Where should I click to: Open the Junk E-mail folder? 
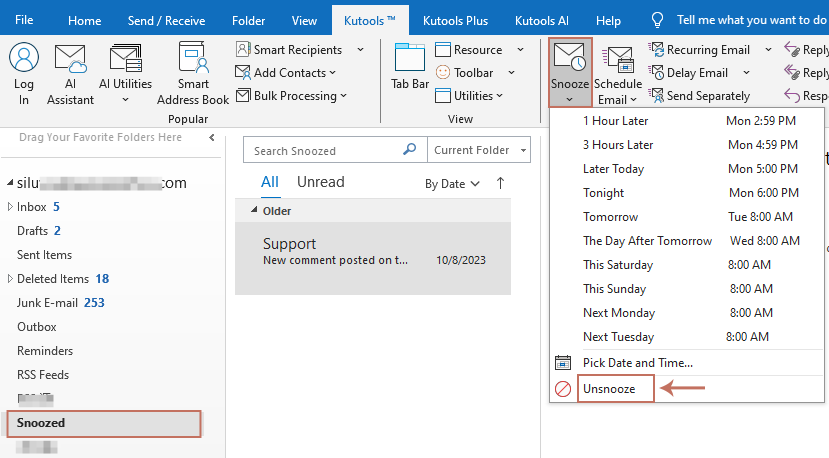tap(60, 303)
